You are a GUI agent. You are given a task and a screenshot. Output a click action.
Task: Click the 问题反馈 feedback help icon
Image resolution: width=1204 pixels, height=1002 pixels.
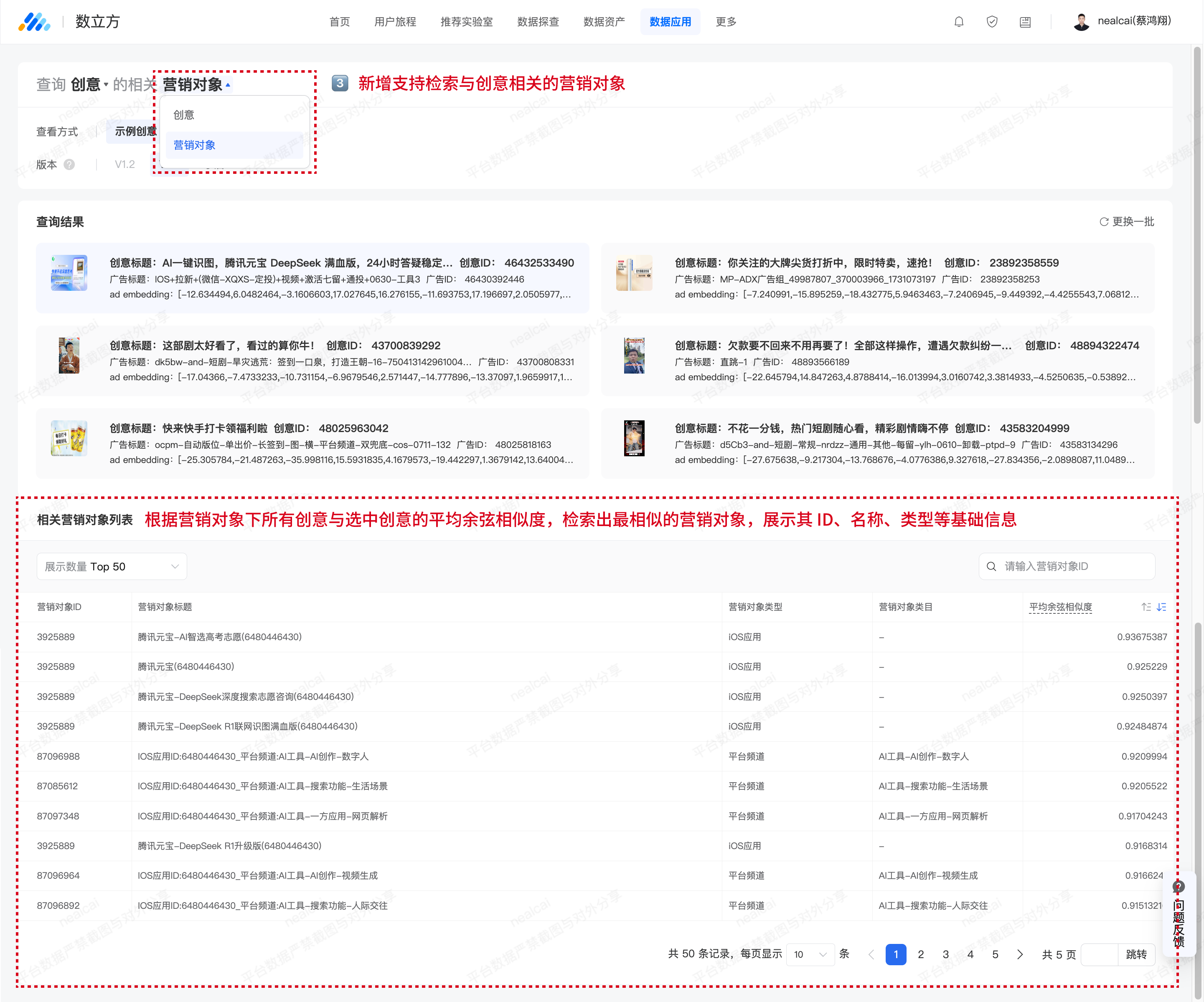1178,886
